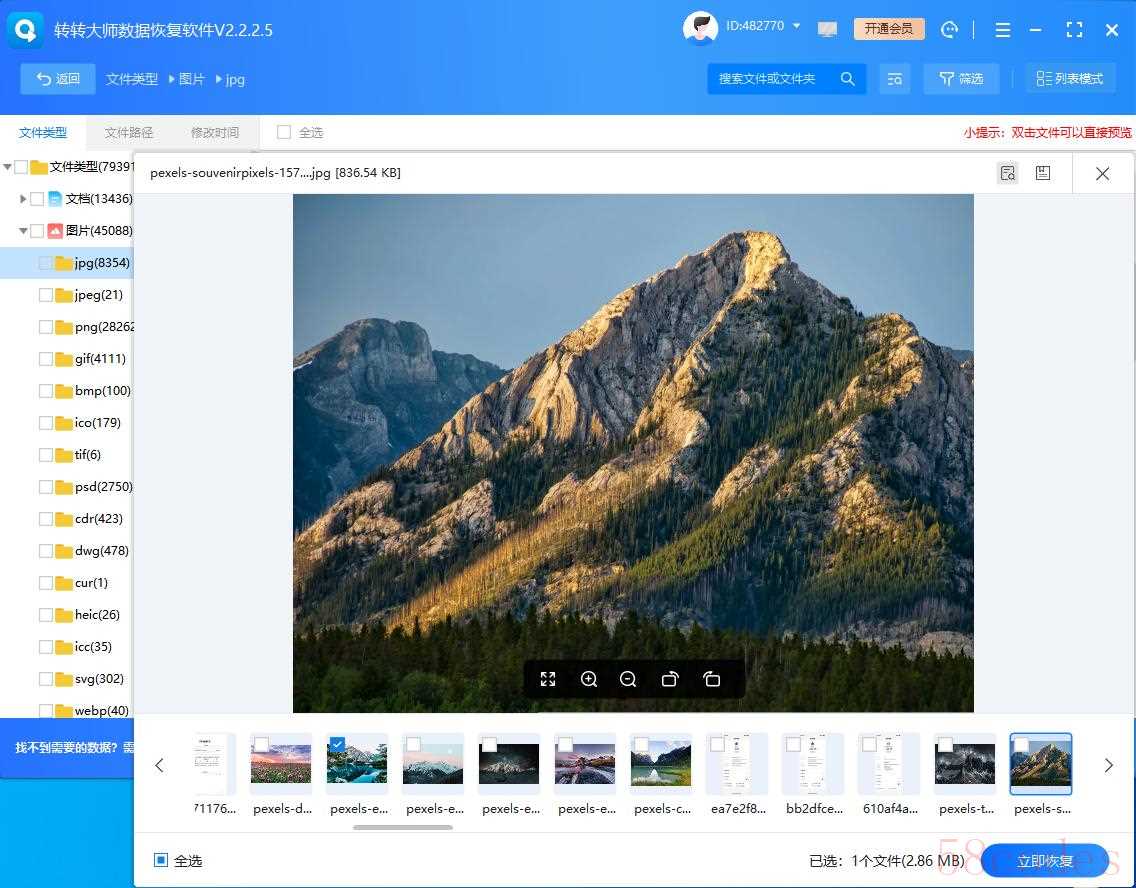This screenshot has height=888, width=1136.
Task: Click the 立即恢复 recover button
Action: coord(1045,860)
